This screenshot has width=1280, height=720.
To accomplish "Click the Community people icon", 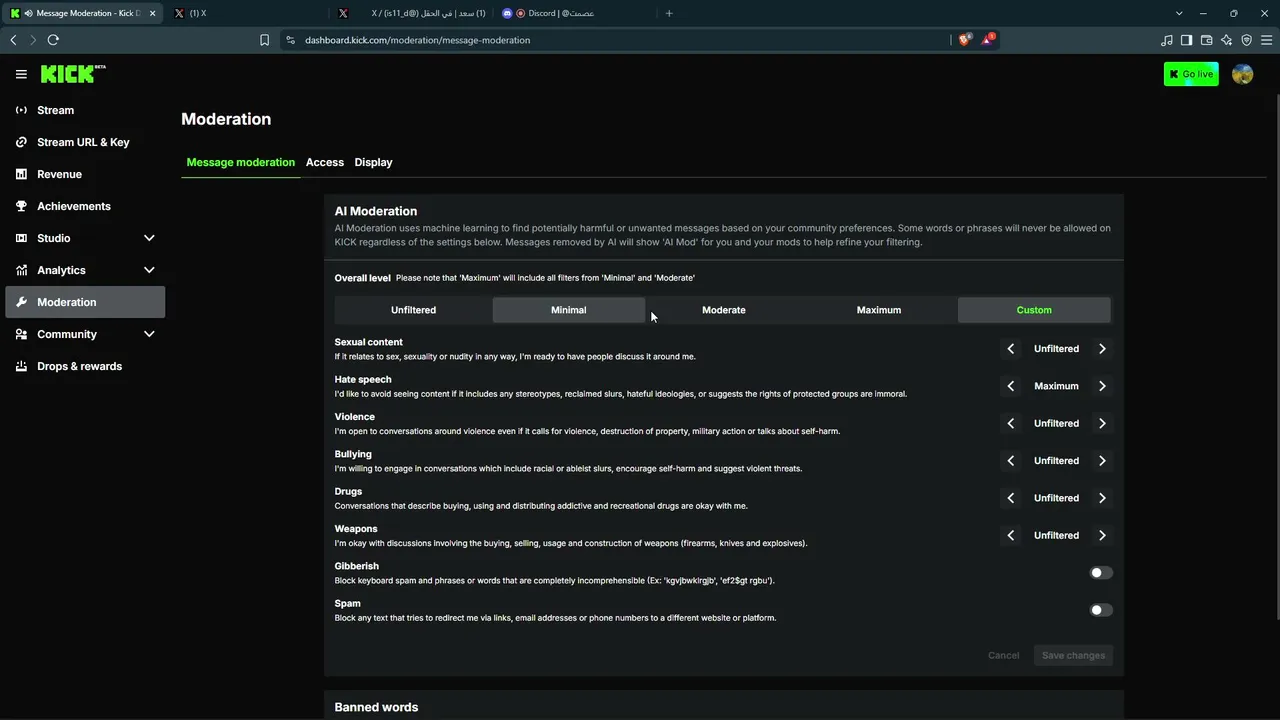I will coord(21,334).
